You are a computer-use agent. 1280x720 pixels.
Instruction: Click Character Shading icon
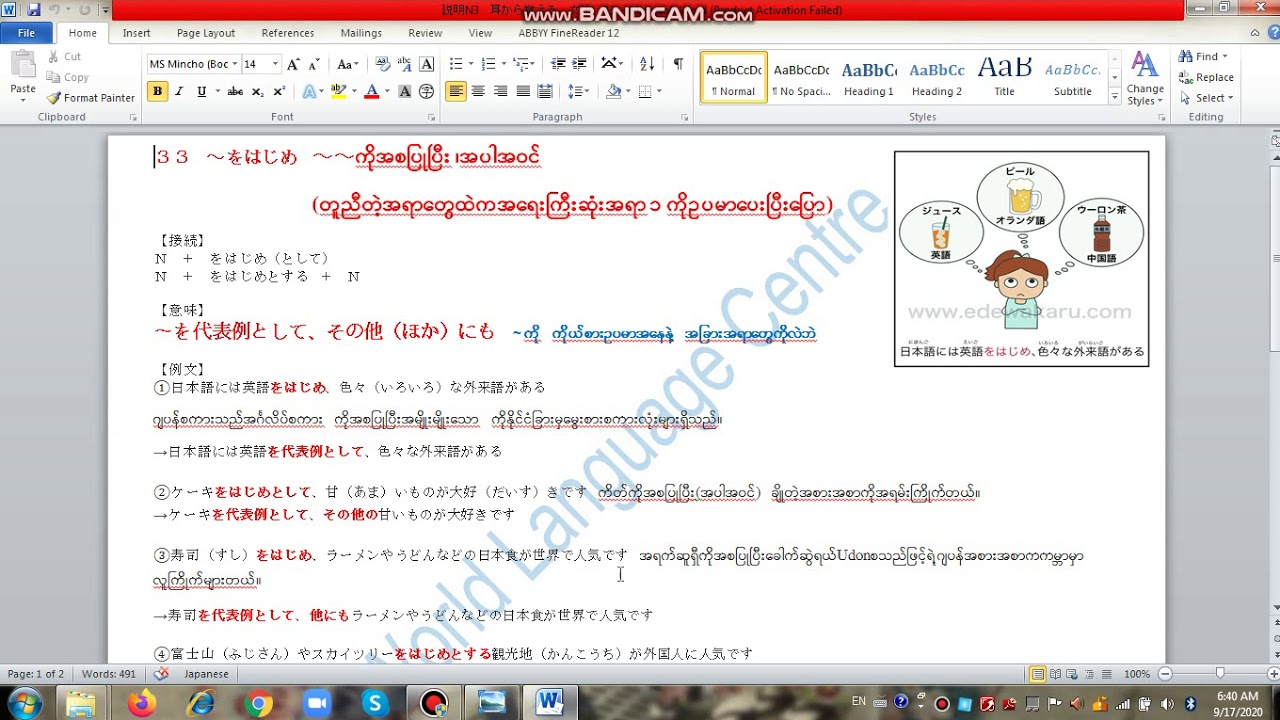point(405,91)
